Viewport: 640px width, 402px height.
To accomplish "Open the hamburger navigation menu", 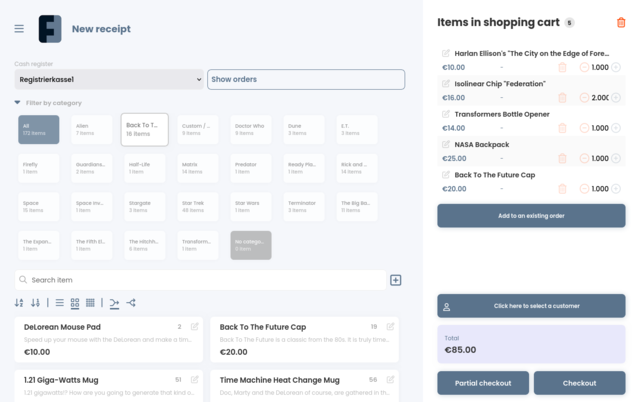I will (x=19, y=29).
